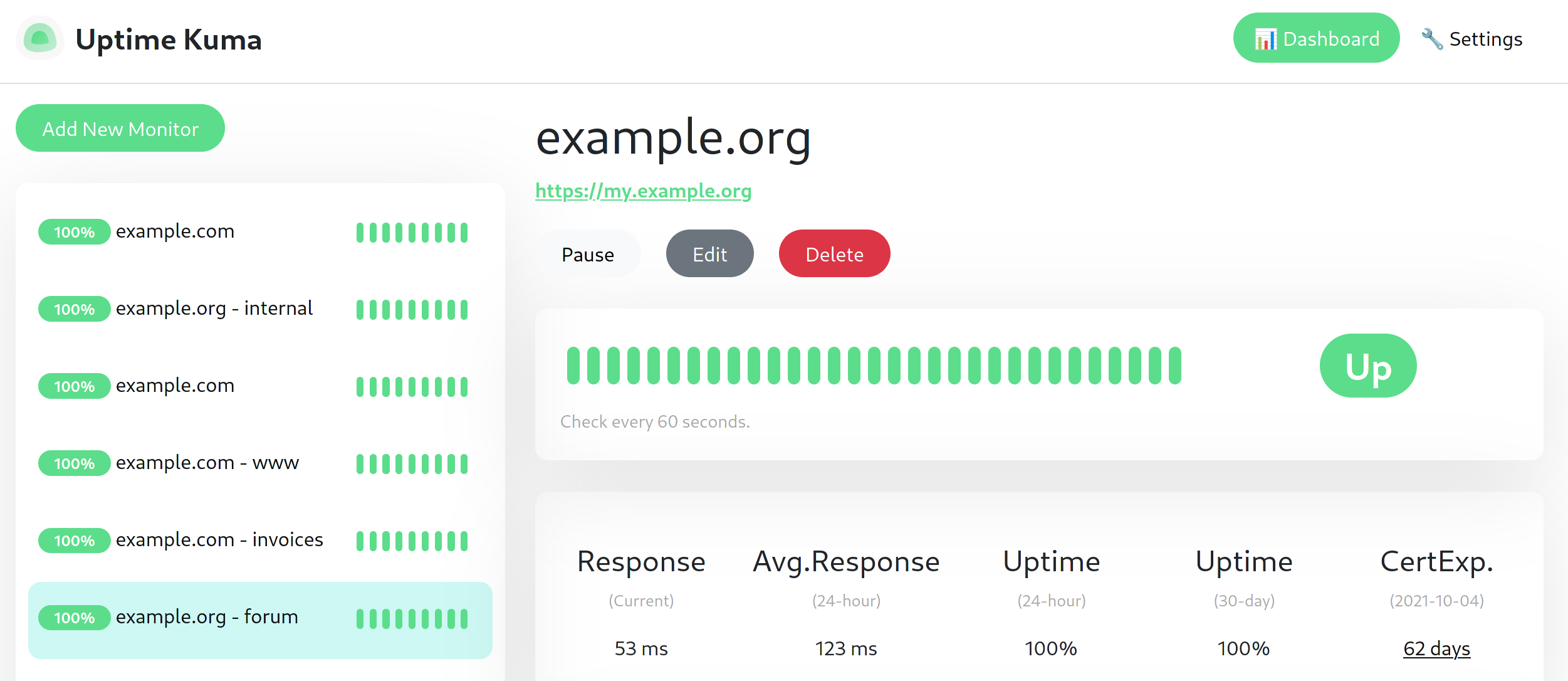Click the 53 ms current response value

(641, 648)
